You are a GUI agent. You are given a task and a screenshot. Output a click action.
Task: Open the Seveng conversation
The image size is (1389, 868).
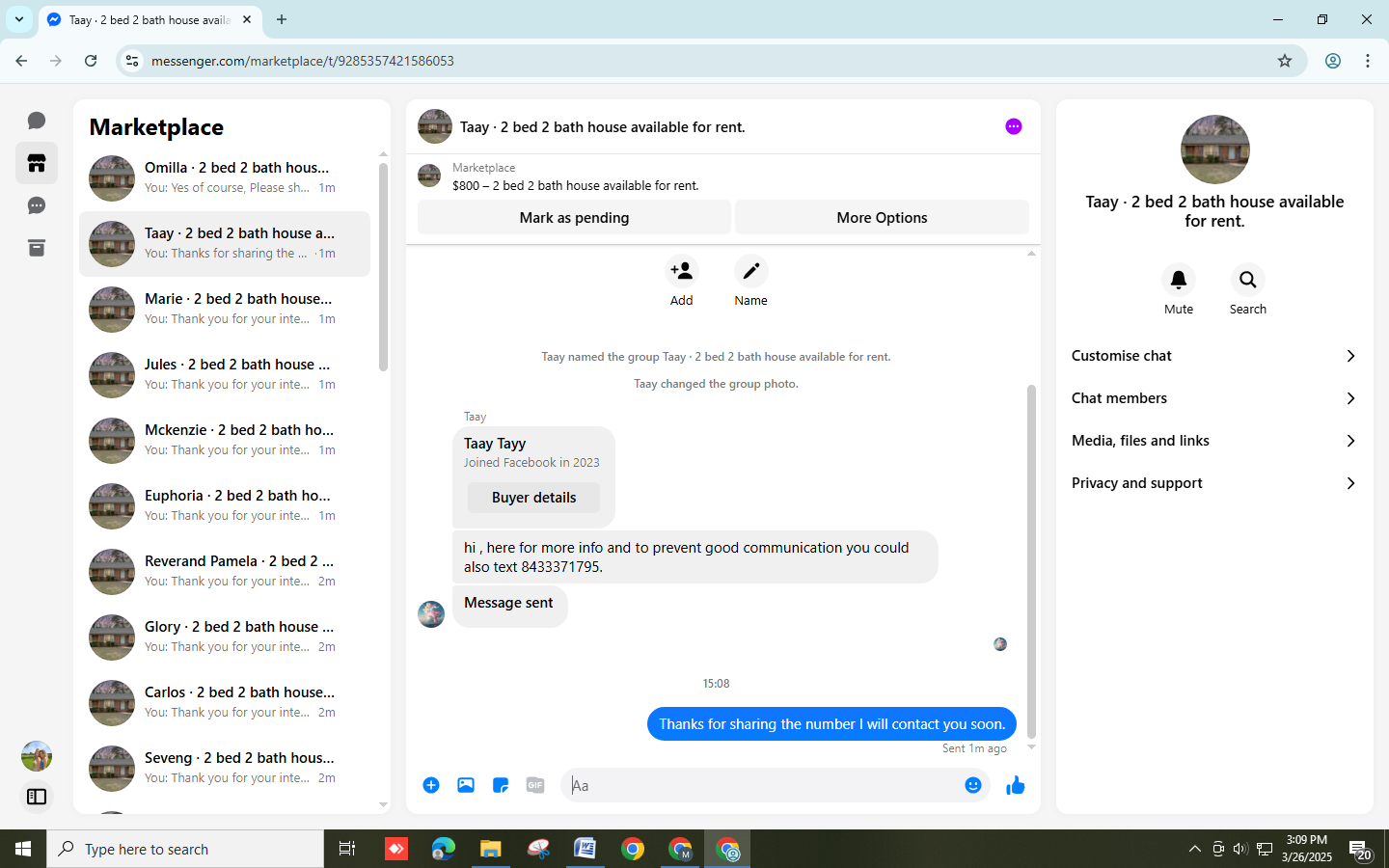pos(225,769)
